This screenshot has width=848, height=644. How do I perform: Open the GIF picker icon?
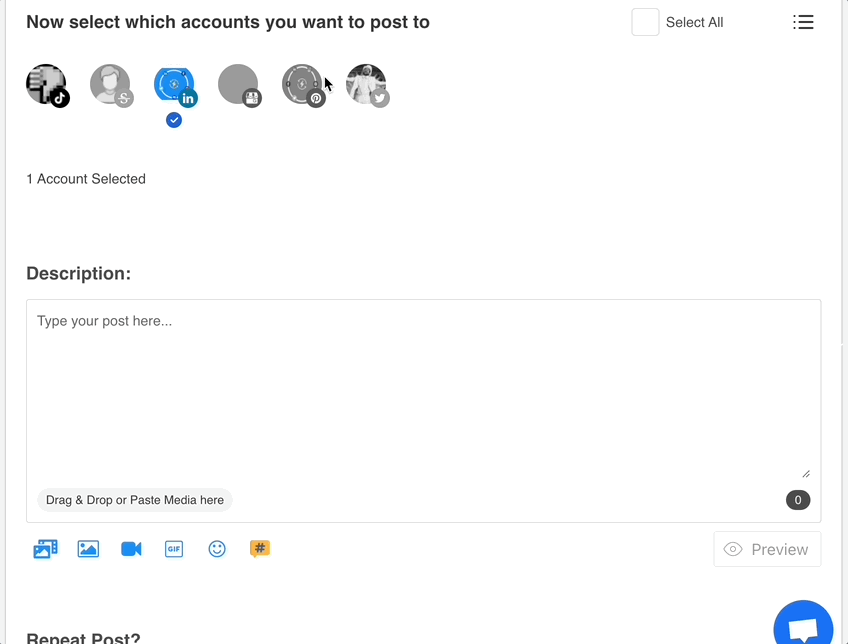click(x=174, y=549)
